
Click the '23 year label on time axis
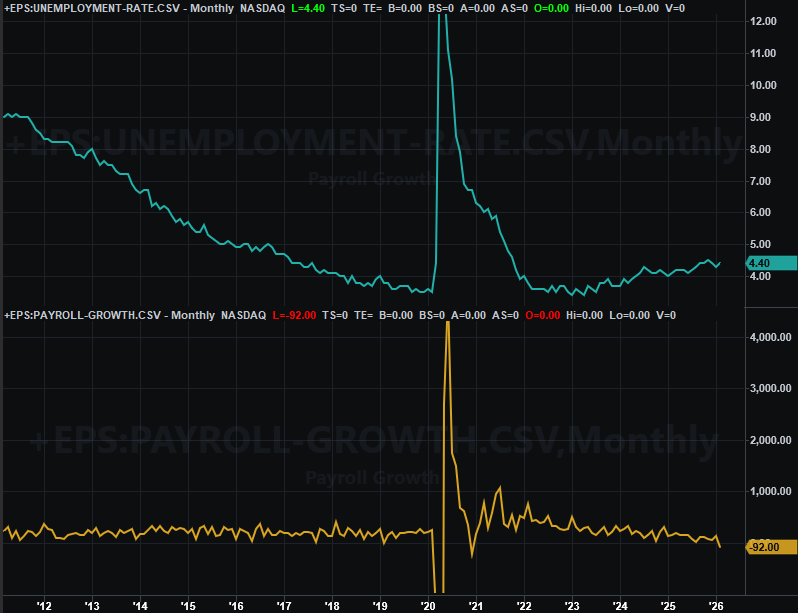pyautogui.click(x=572, y=605)
